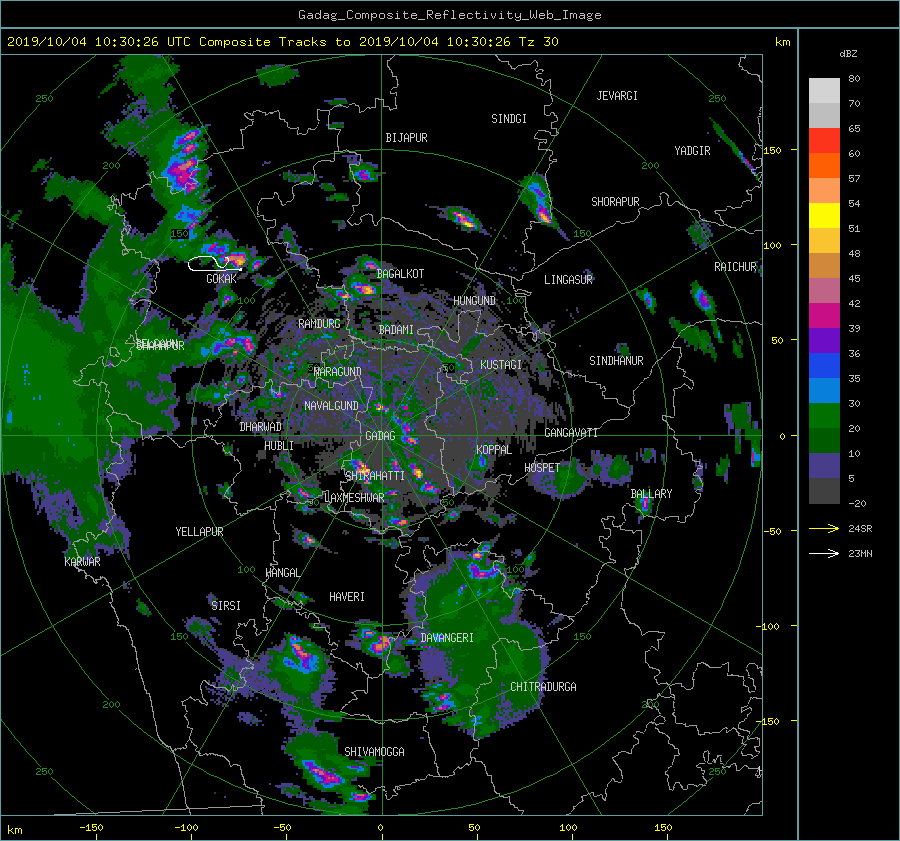Select the bright green 30–20 dBZ swatch
The image size is (900, 841).
tap(824, 416)
